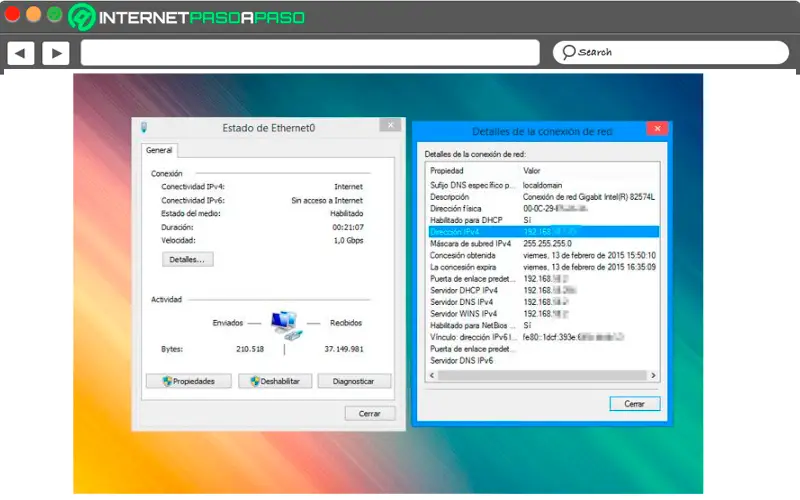Select the Servidor DNS IPv6 row
This screenshot has width=800, height=500.
(543, 361)
